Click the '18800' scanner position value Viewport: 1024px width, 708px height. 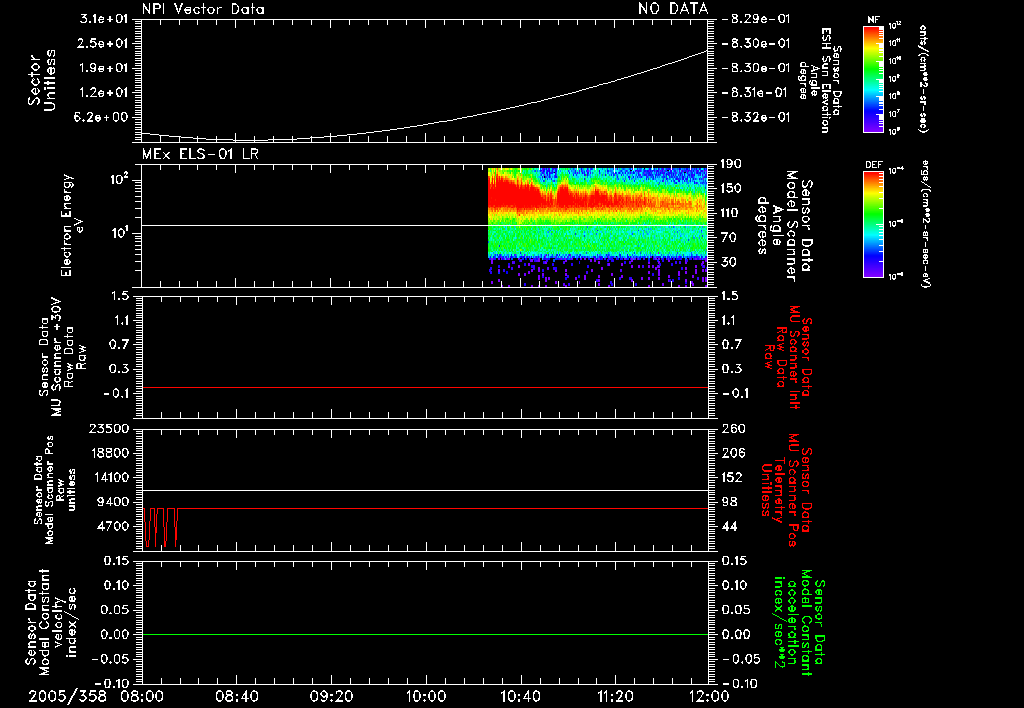point(109,453)
